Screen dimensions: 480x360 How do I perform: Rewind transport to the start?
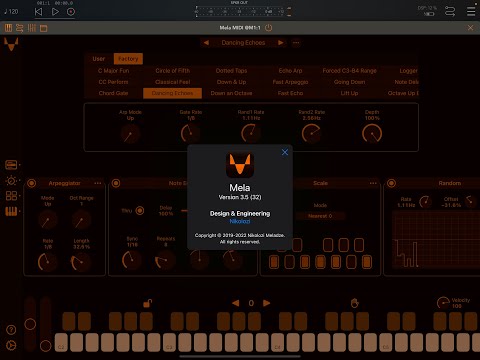[x=38, y=12]
